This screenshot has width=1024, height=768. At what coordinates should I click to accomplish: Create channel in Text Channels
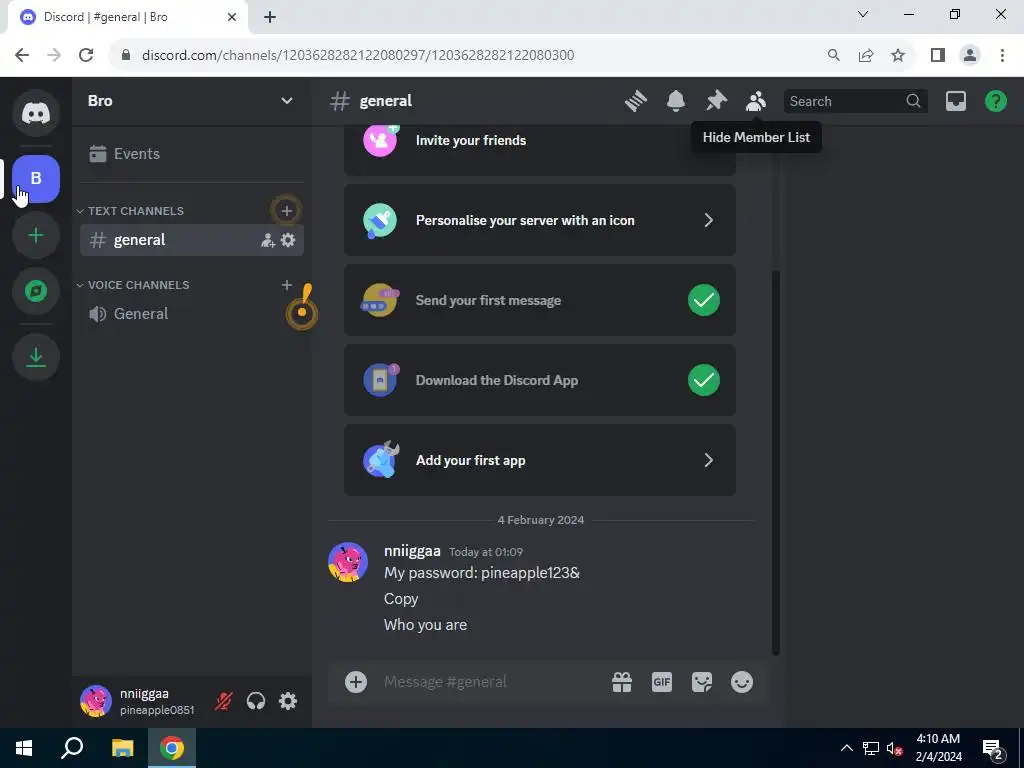[x=286, y=210]
